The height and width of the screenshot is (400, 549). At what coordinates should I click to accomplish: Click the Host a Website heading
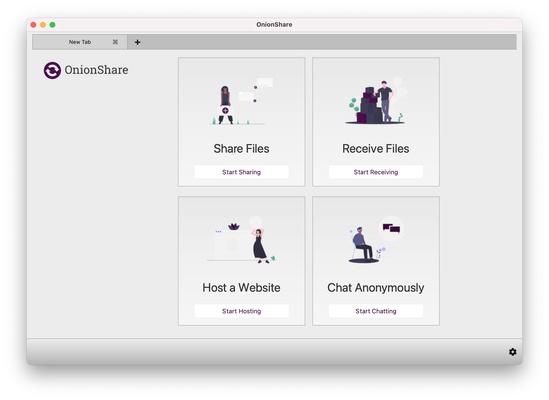(x=241, y=288)
